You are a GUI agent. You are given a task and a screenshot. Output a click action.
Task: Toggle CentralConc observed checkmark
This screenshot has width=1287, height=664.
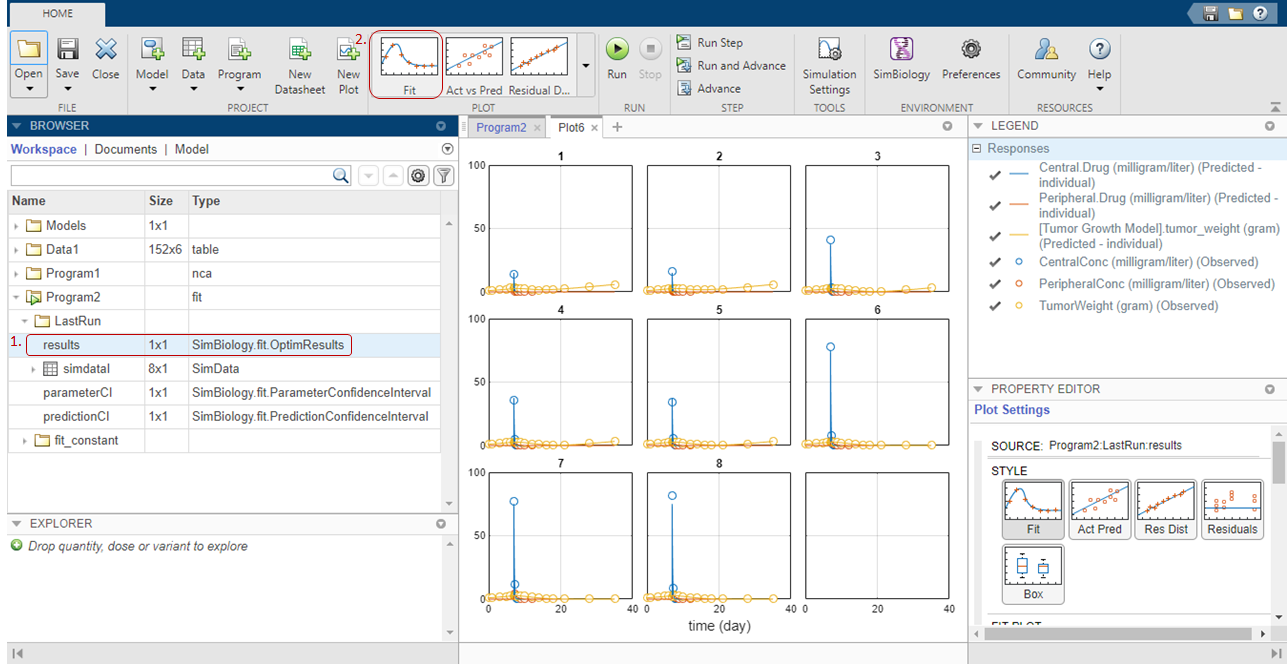tap(994, 262)
